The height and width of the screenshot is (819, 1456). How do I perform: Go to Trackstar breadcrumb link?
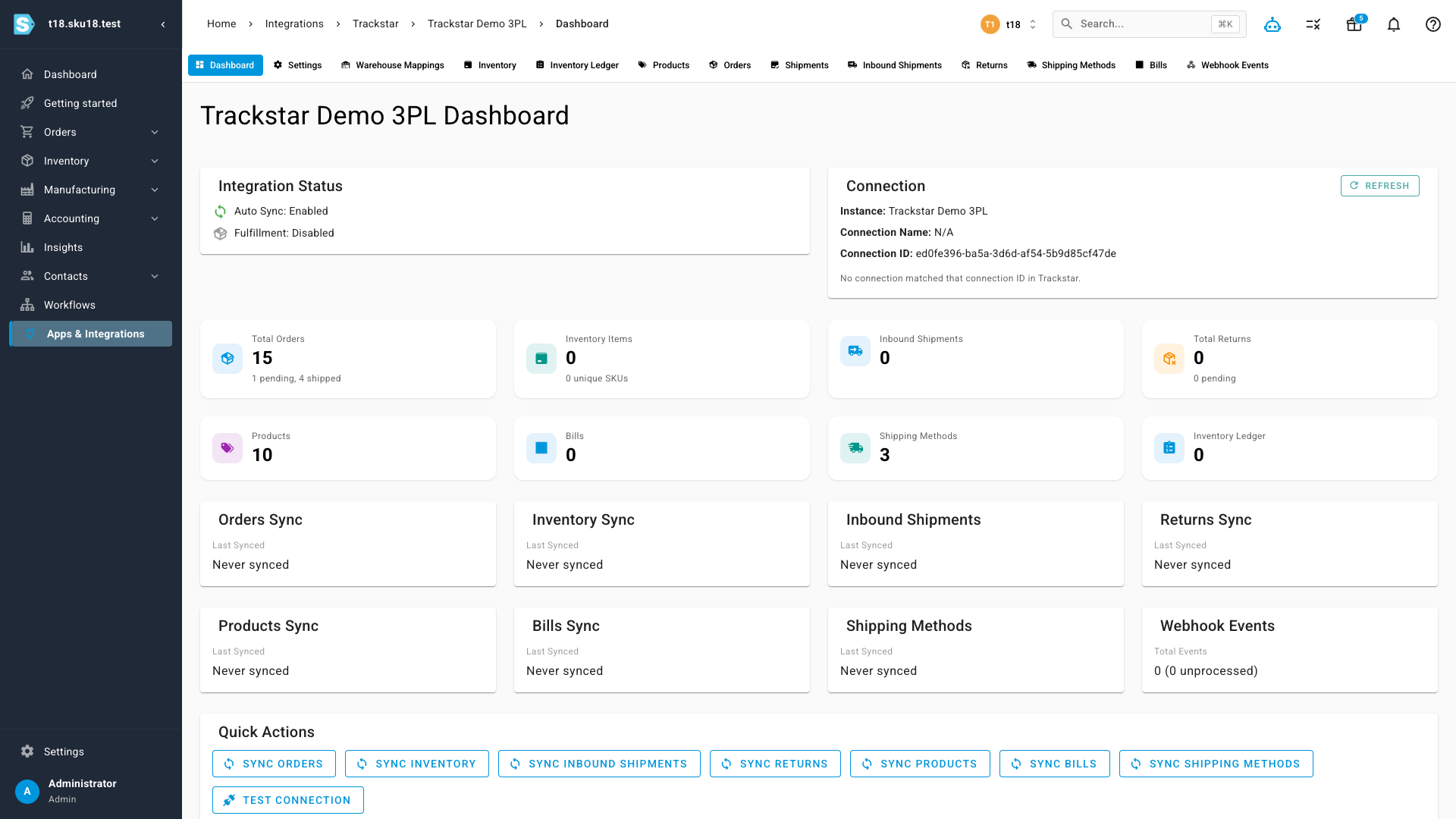point(375,24)
